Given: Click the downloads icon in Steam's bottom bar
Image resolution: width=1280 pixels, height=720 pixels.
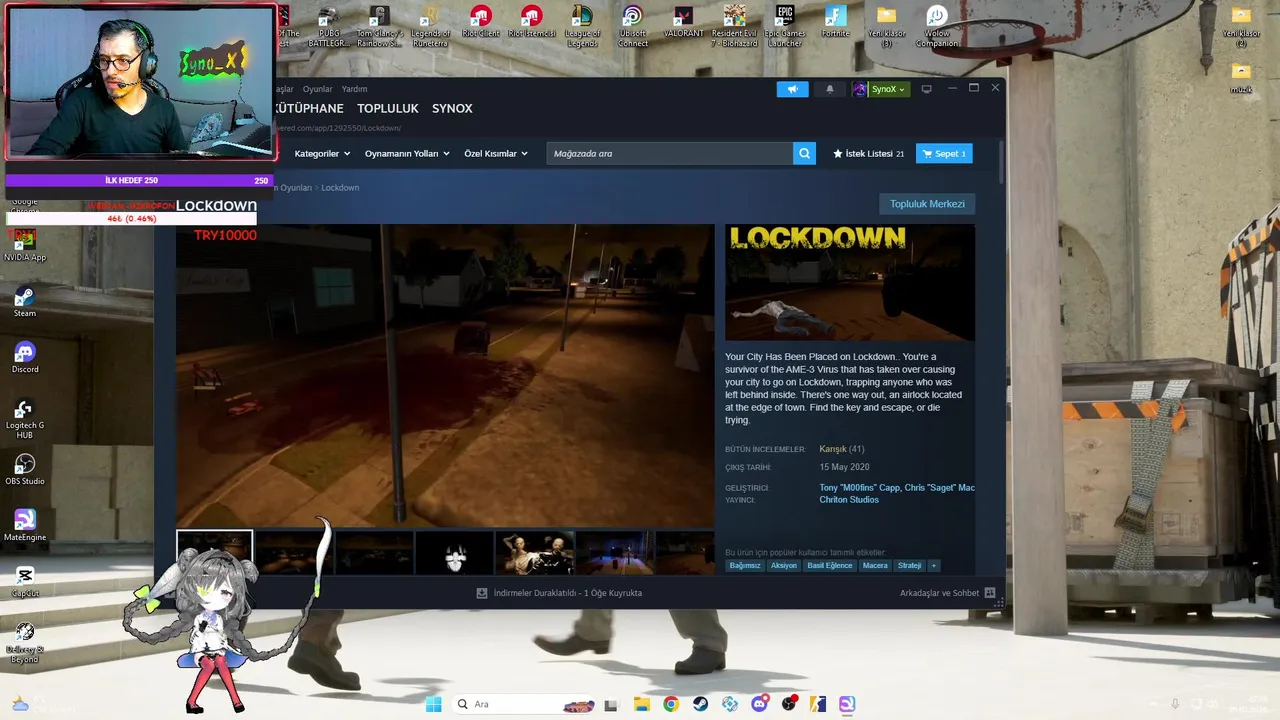Looking at the screenshot, I should pos(482,593).
